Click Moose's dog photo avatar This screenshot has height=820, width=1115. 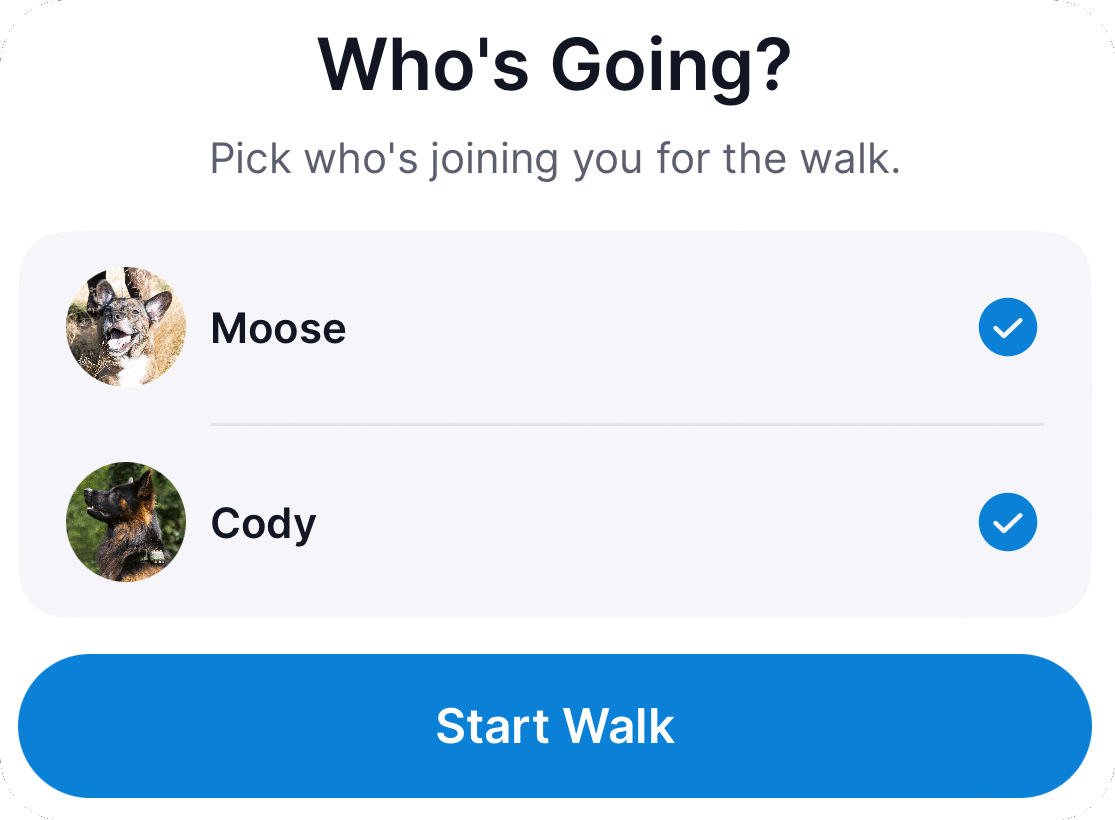click(x=126, y=327)
